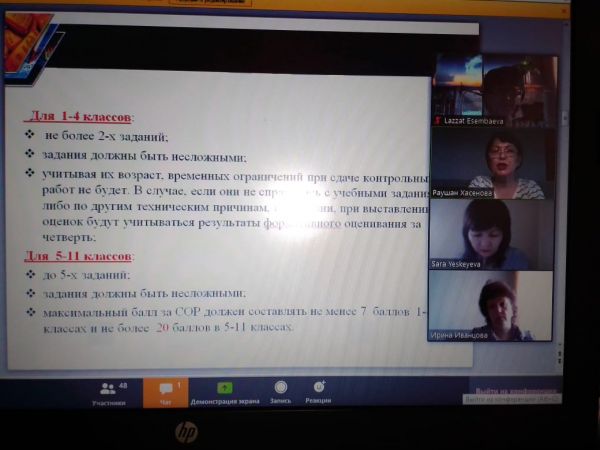The width and height of the screenshot is (600, 450).
Task: Start Демонстрация экрана screen sharing
Action: tap(226, 391)
